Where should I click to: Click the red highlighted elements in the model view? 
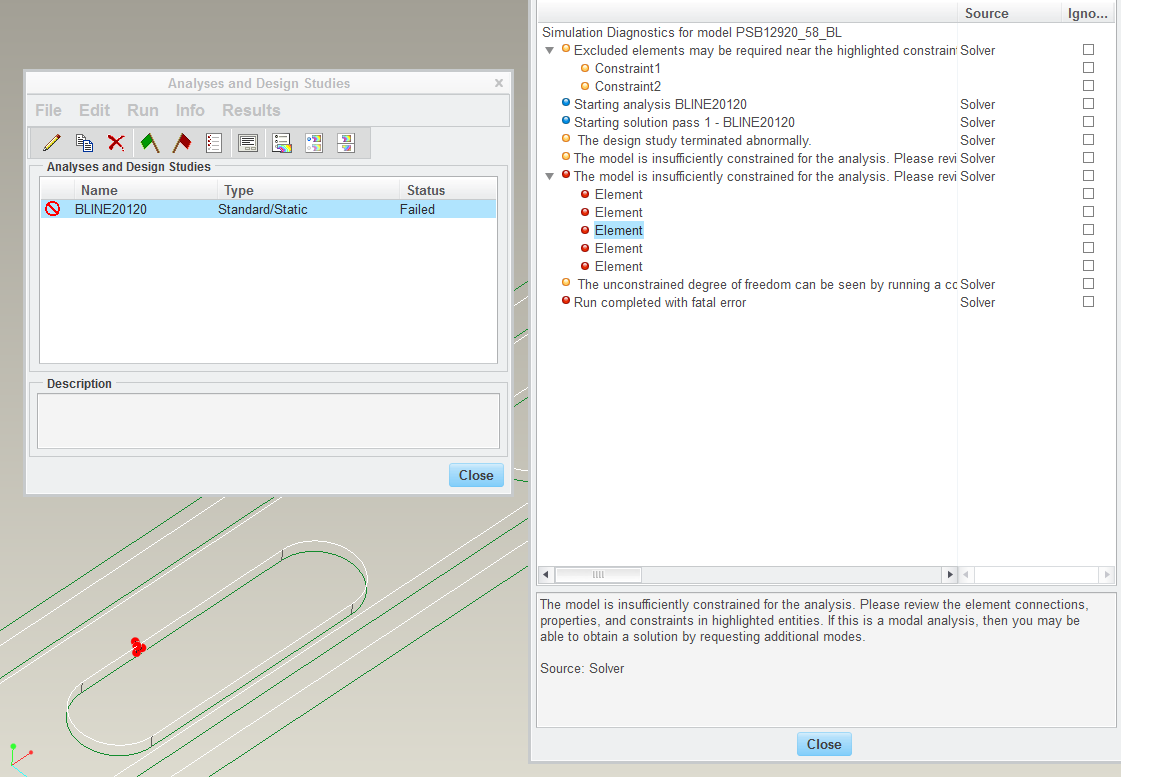(137, 646)
